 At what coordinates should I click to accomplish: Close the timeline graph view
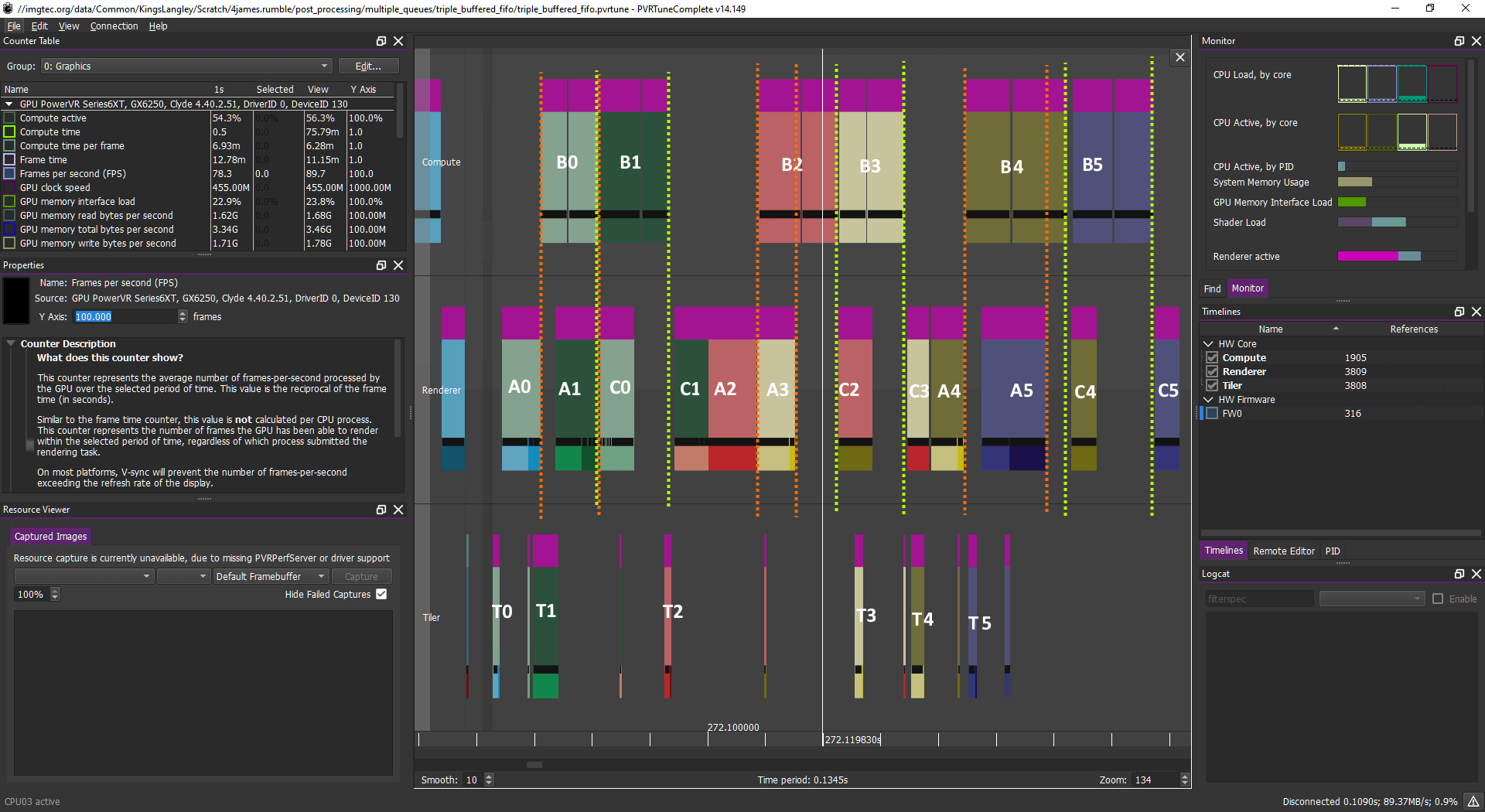(1179, 57)
